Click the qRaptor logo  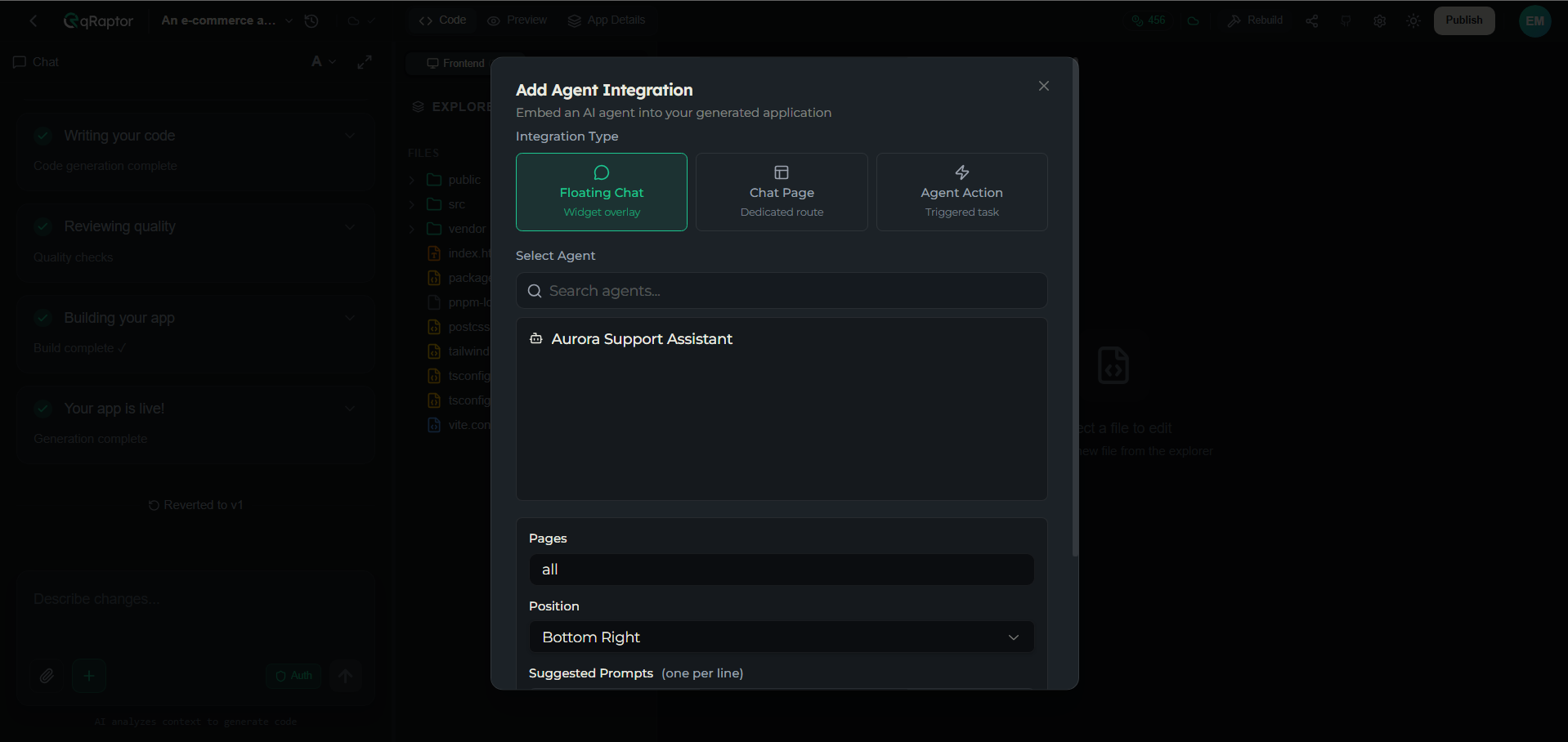pos(99,21)
